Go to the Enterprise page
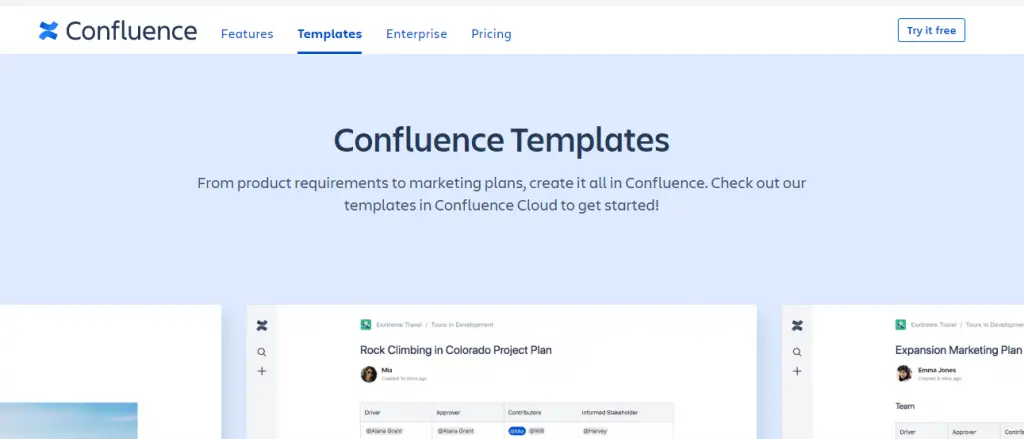 [x=417, y=34]
